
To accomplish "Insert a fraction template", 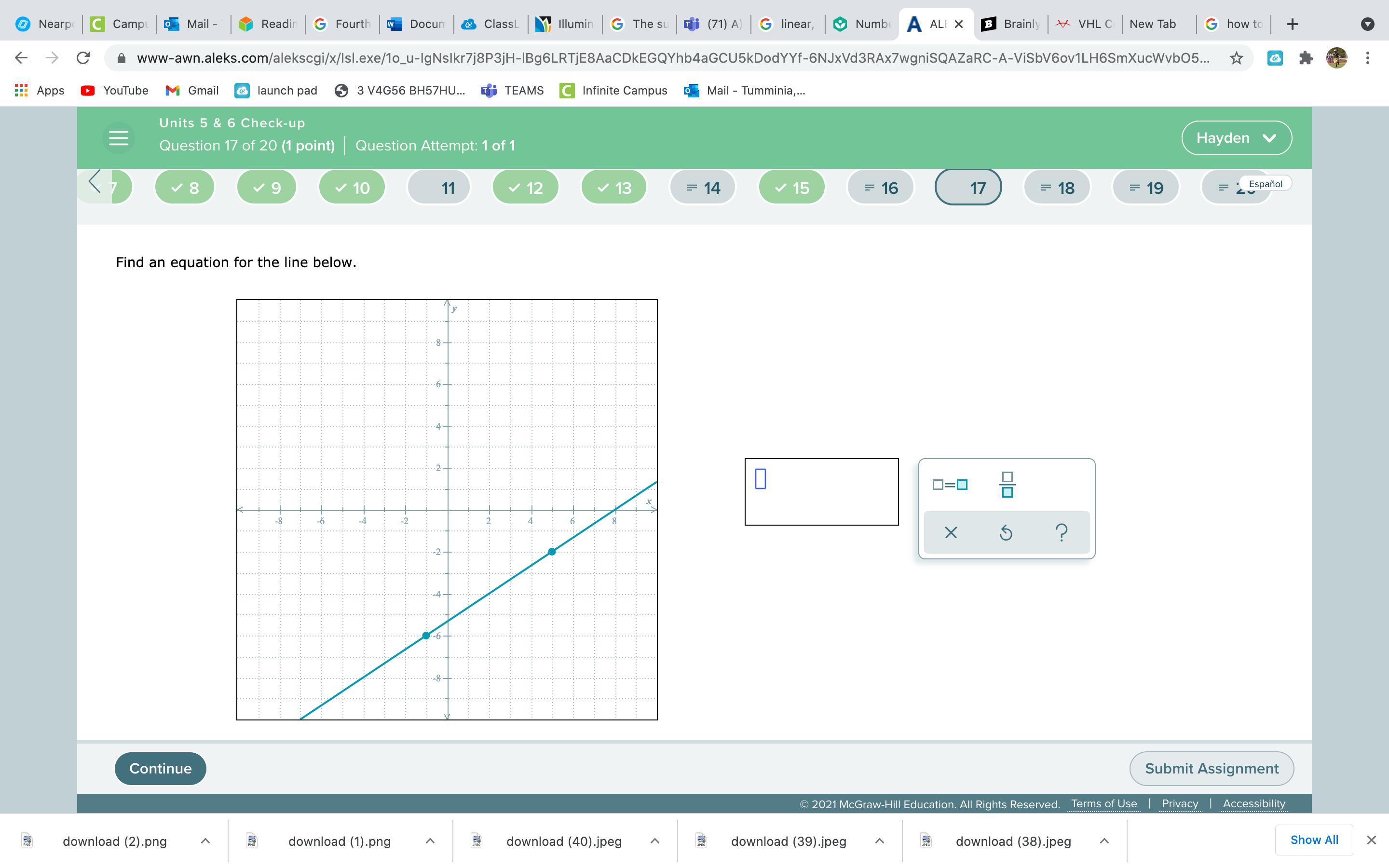I will tap(1007, 485).
